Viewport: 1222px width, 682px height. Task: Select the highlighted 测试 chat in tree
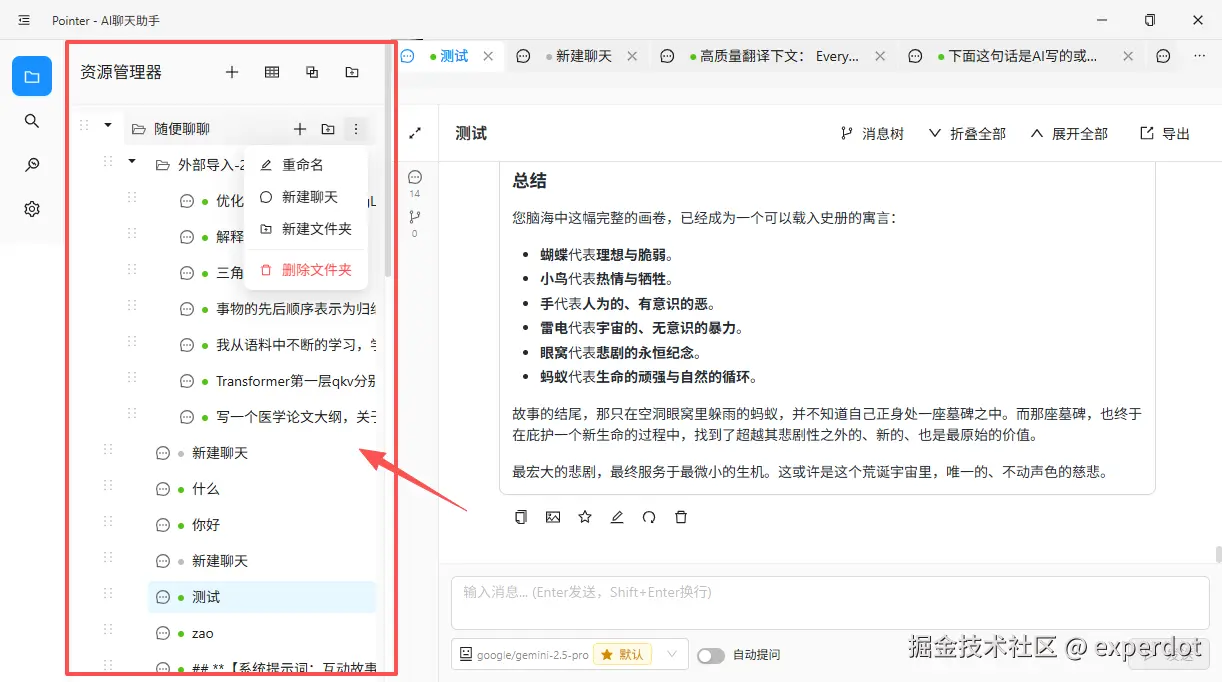click(262, 597)
